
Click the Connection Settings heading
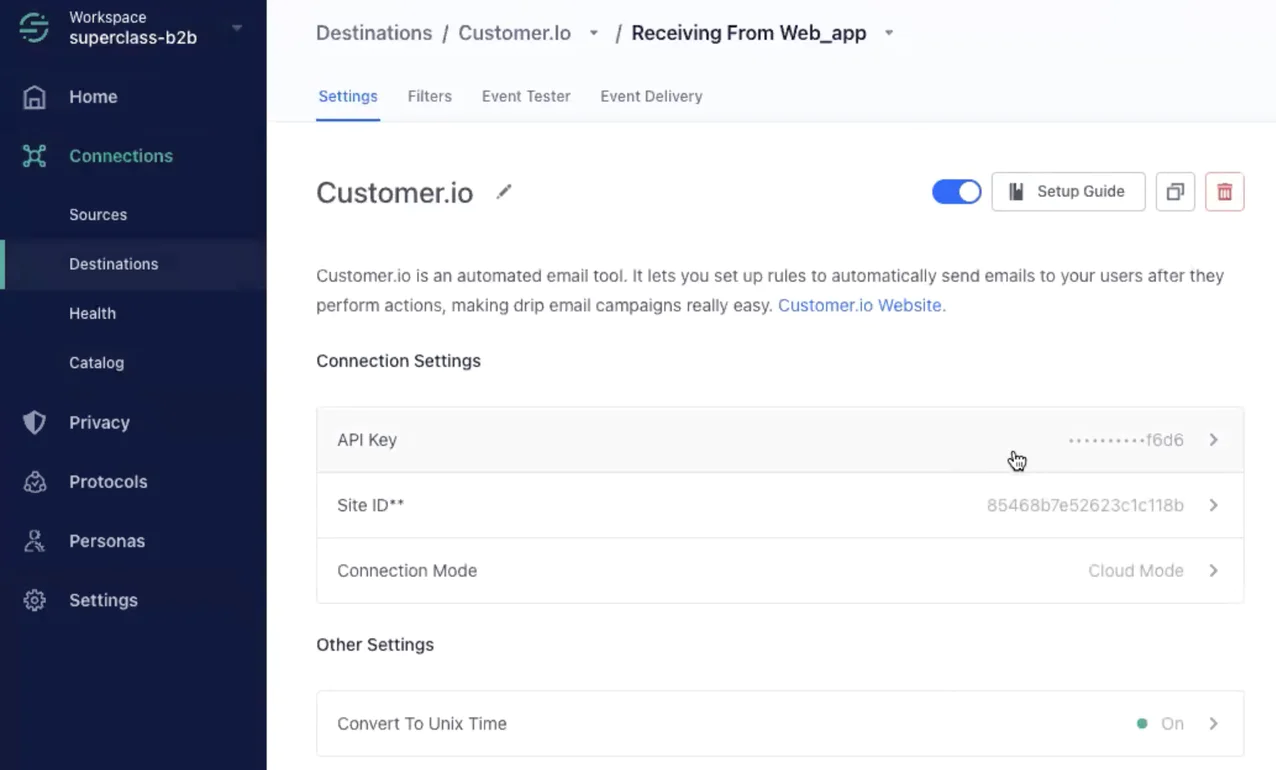[398, 361]
